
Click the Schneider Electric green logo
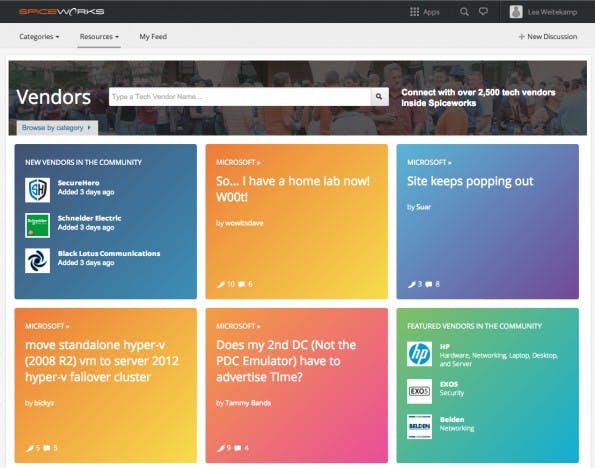click(x=38, y=225)
